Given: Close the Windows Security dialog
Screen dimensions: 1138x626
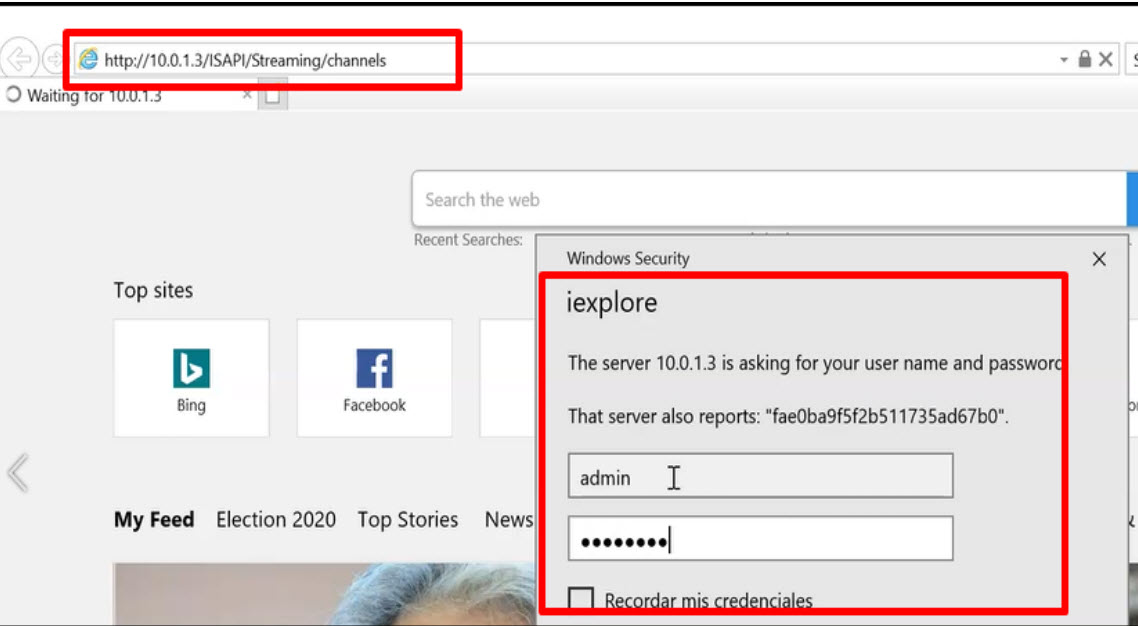Looking at the screenshot, I should [x=1099, y=259].
